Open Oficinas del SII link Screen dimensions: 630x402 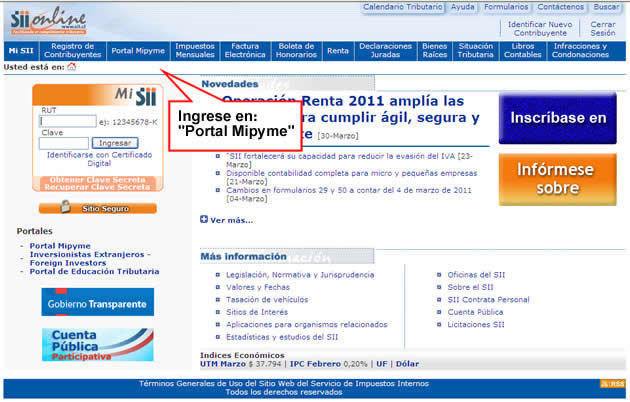[x=476, y=275]
